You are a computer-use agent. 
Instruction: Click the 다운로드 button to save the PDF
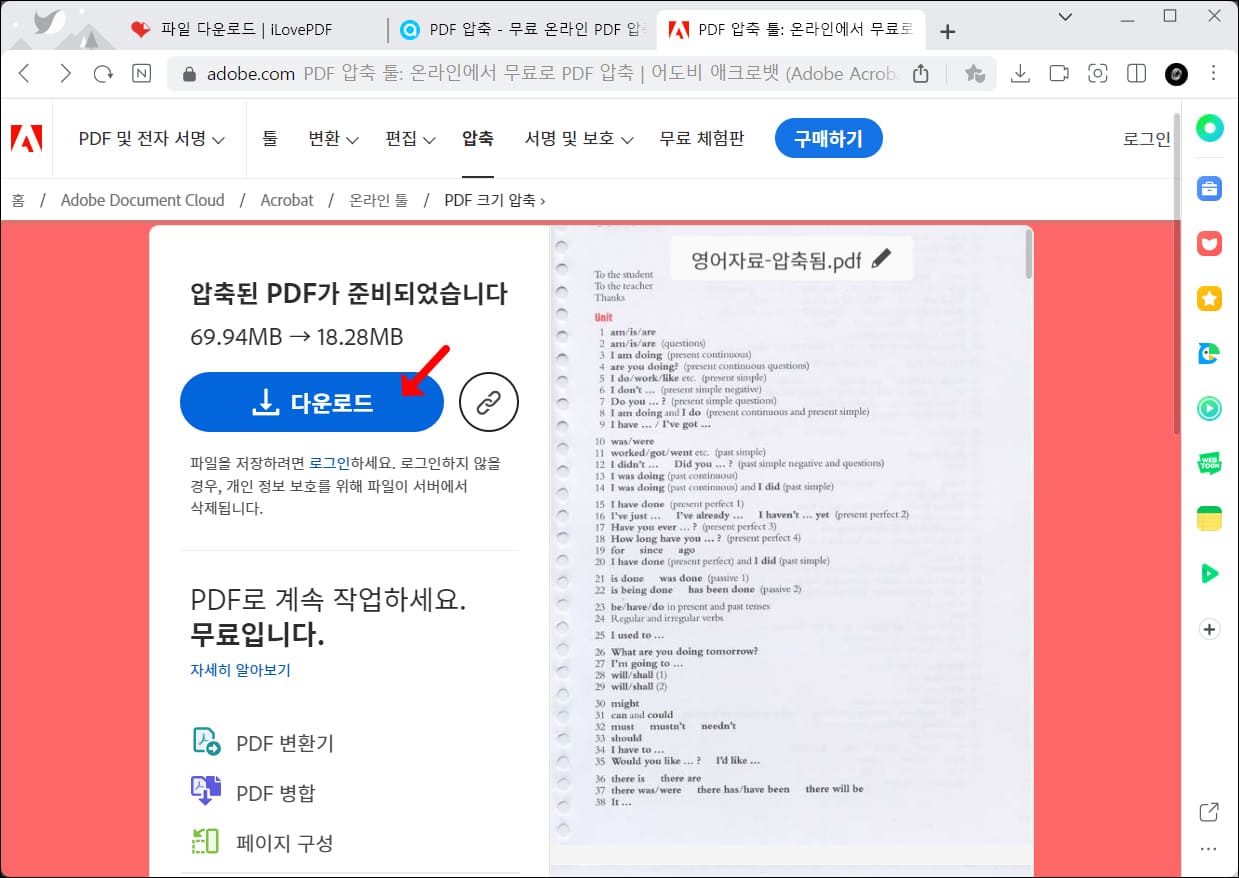coord(311,401)
